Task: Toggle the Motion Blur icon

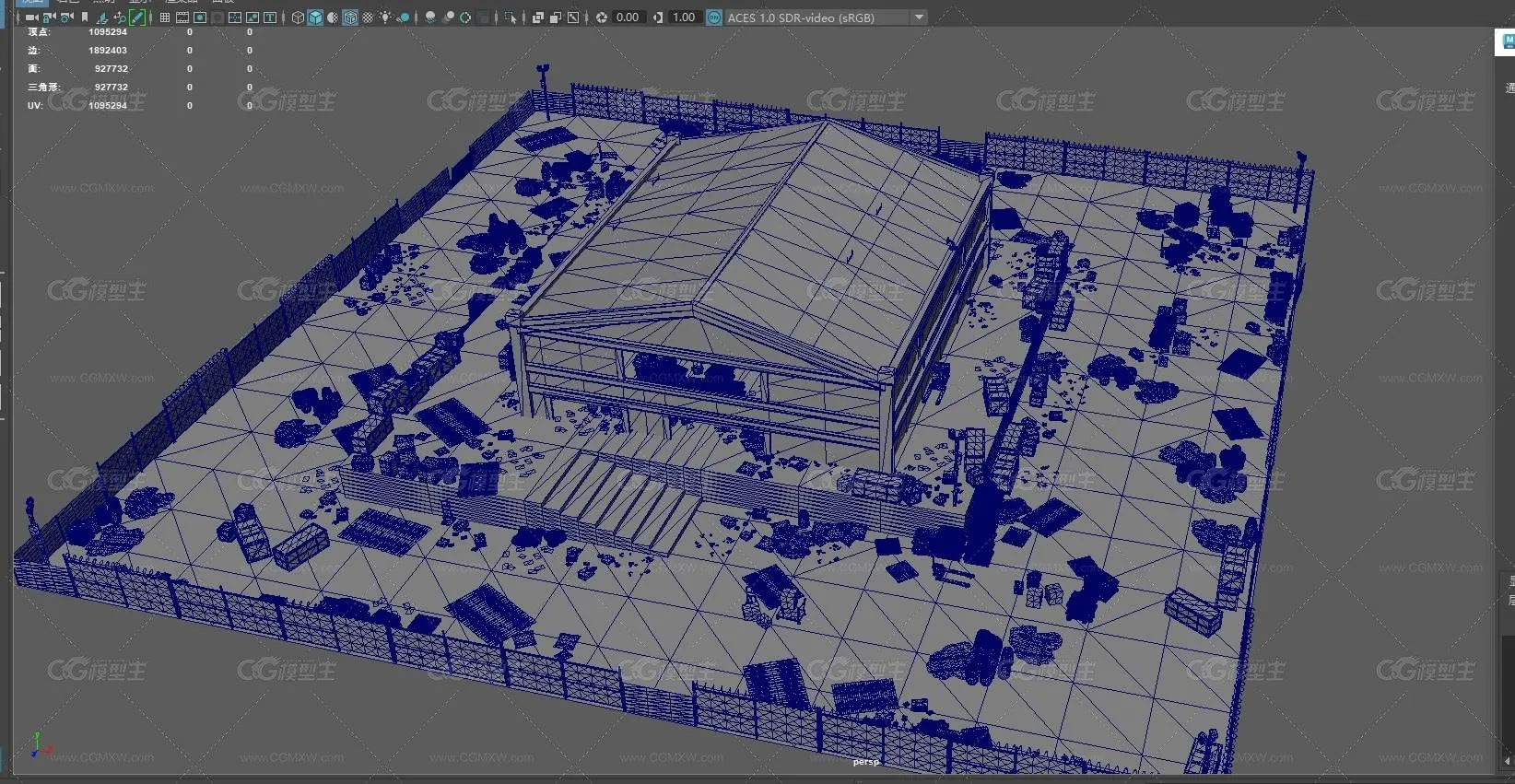Action: (x=448, y=18)
